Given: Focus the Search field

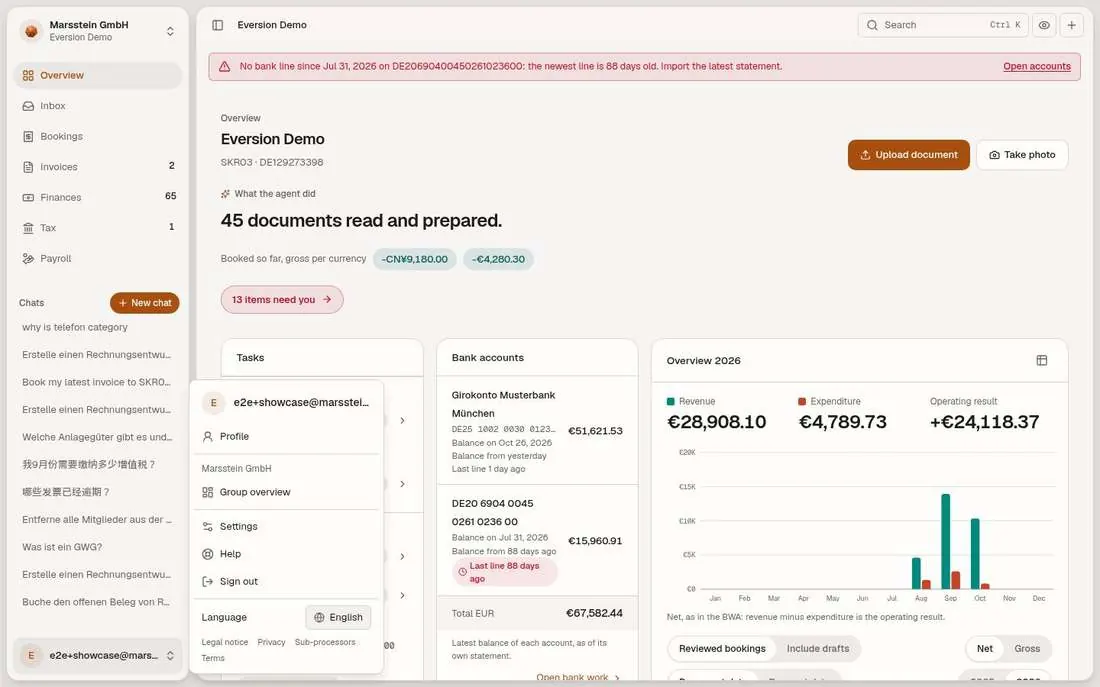Looking at the screenshot, I should tap(942, 25).
